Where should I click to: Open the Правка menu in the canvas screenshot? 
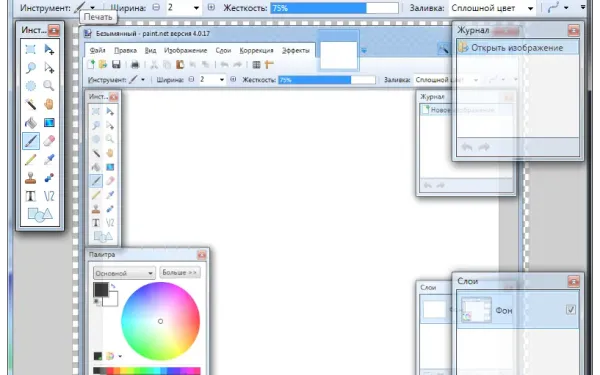coord(126,50)
